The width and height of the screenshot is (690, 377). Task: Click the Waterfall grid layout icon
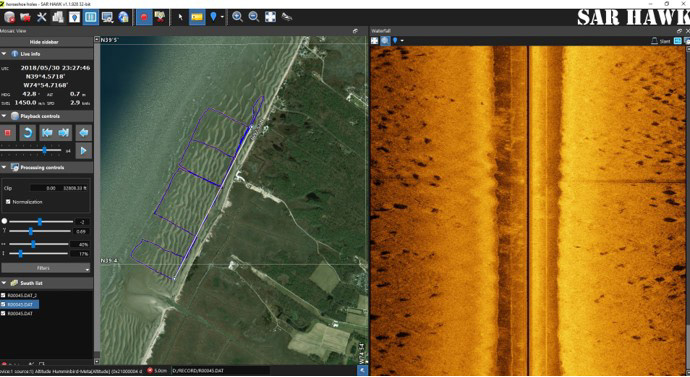[678, 41]
